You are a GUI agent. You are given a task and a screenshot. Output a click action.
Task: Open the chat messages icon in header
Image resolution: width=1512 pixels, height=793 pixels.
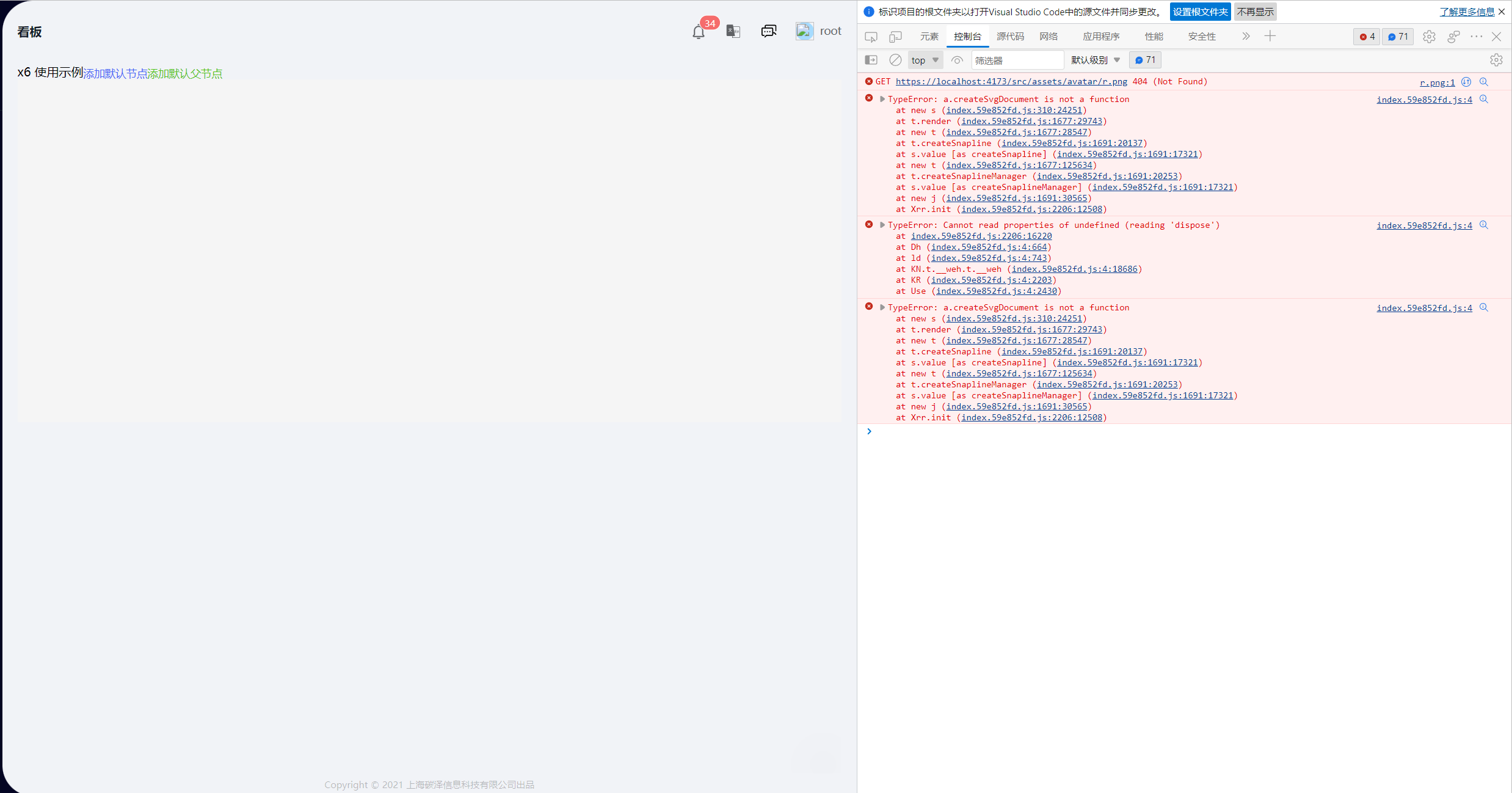click(768, 31)
